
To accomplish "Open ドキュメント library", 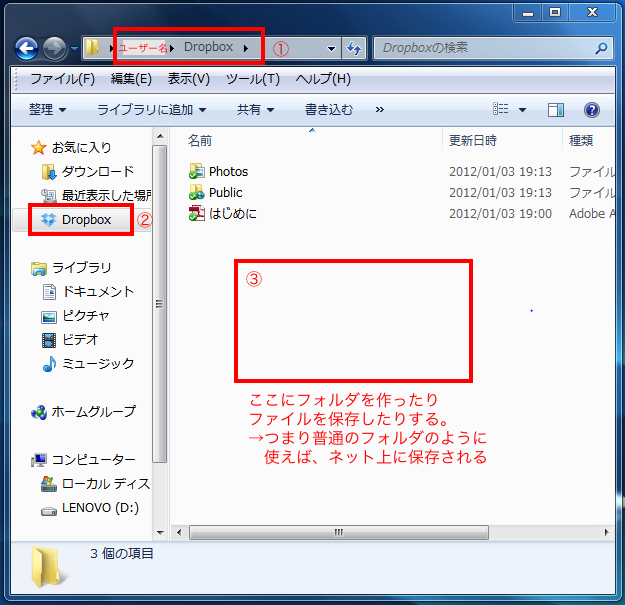I will [98, 292].
